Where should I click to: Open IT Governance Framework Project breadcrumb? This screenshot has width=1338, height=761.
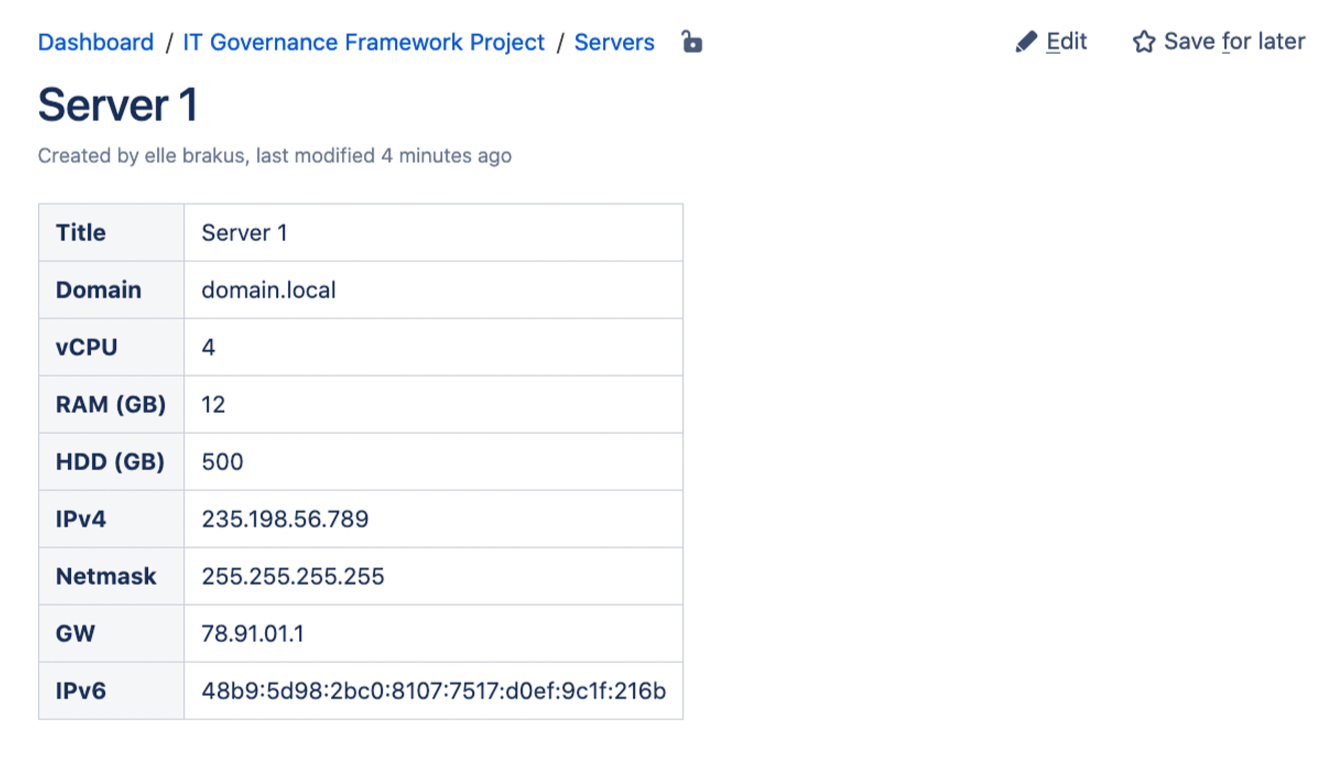pos(364,42)
